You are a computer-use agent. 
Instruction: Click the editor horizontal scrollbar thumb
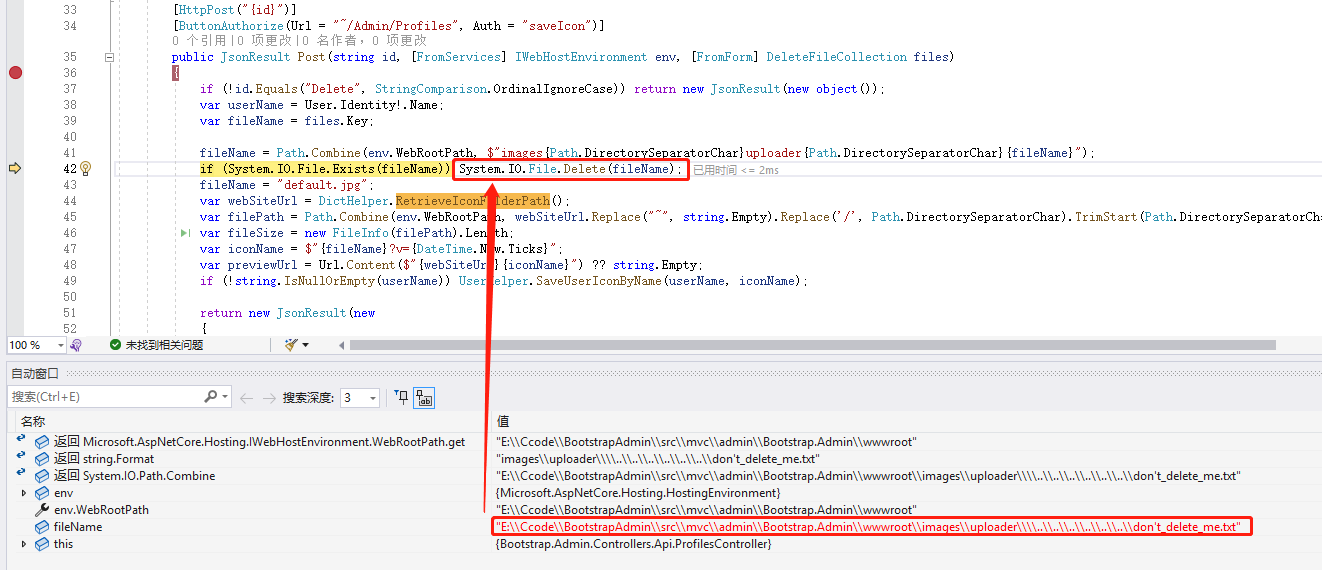tap(813, 345)
